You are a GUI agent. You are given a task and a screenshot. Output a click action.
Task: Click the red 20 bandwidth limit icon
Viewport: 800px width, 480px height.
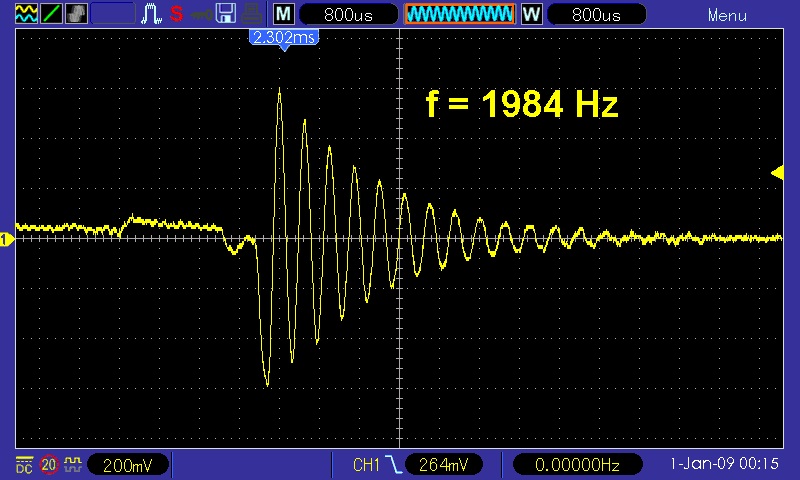click(x=48, y=464)
